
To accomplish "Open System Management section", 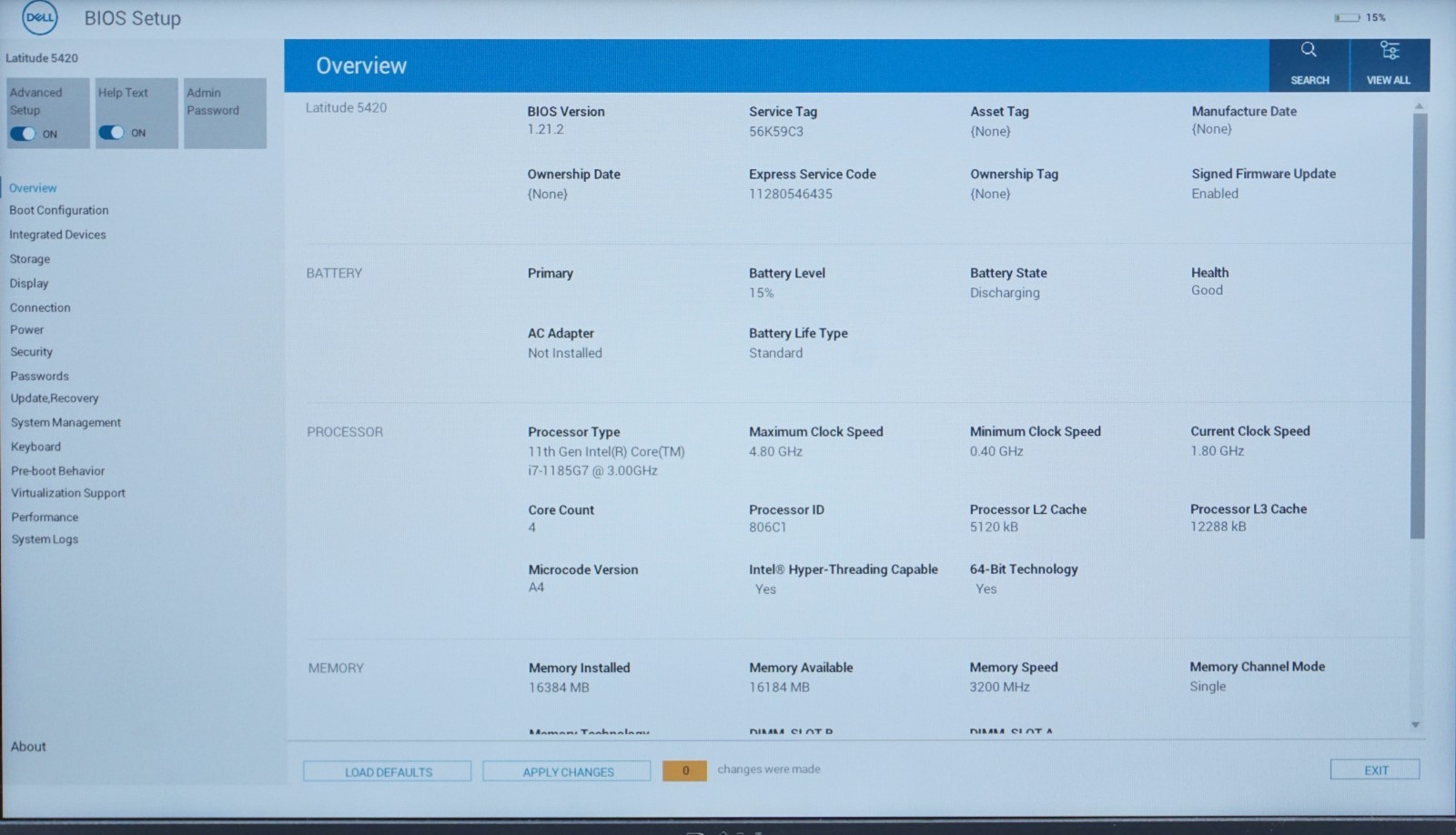I will 66,423.
